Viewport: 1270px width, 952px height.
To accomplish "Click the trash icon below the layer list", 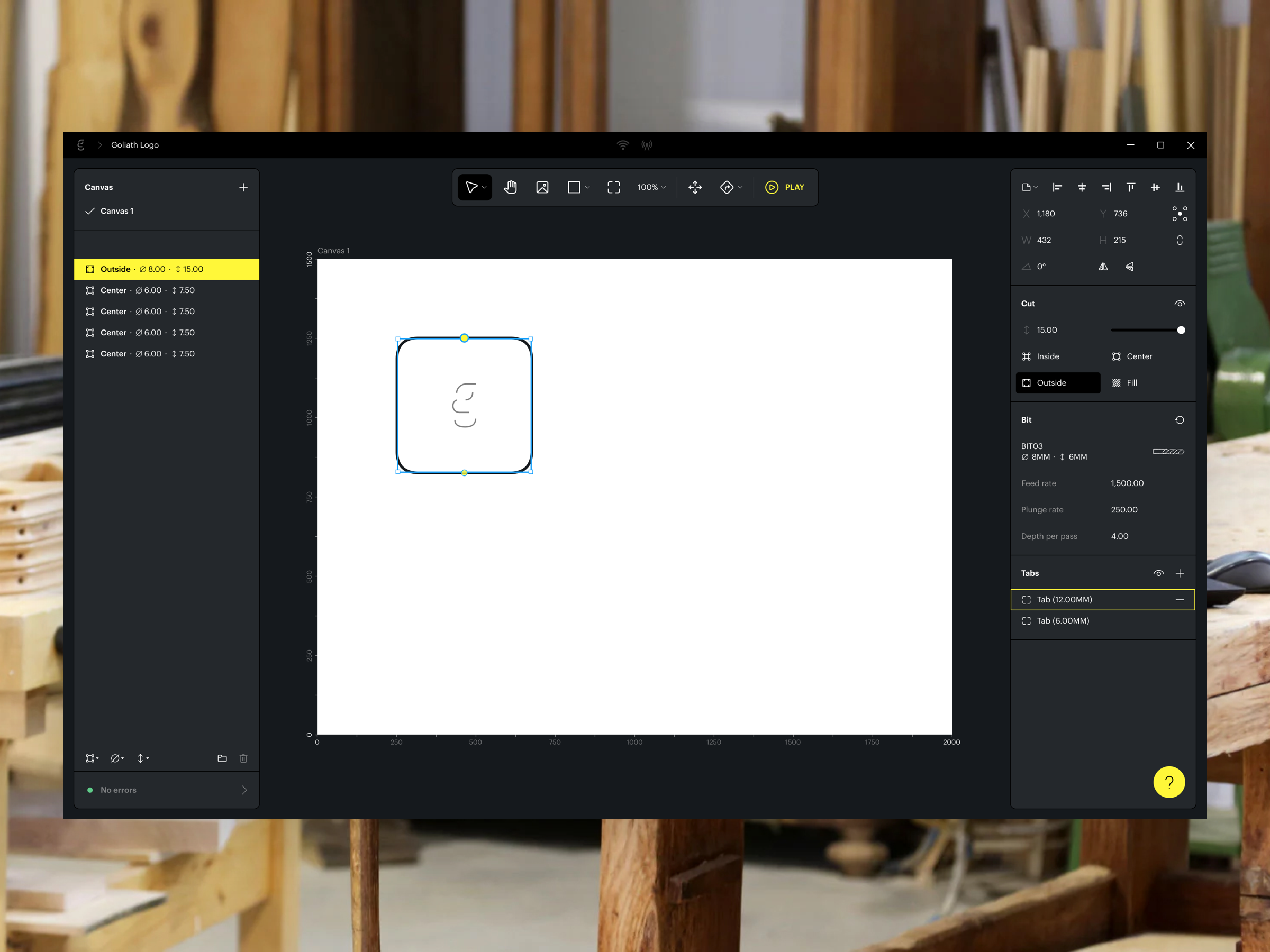I will tap(243, 758).
